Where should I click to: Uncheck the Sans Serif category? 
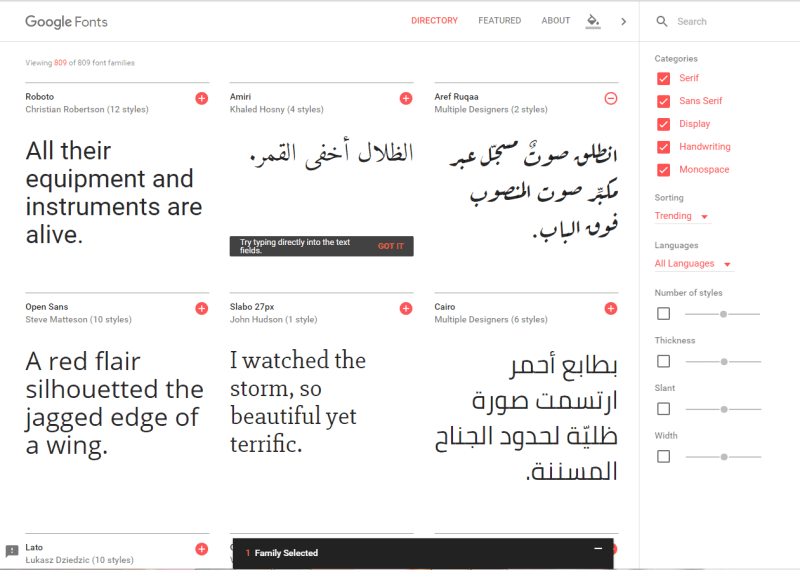coord(663,102)
